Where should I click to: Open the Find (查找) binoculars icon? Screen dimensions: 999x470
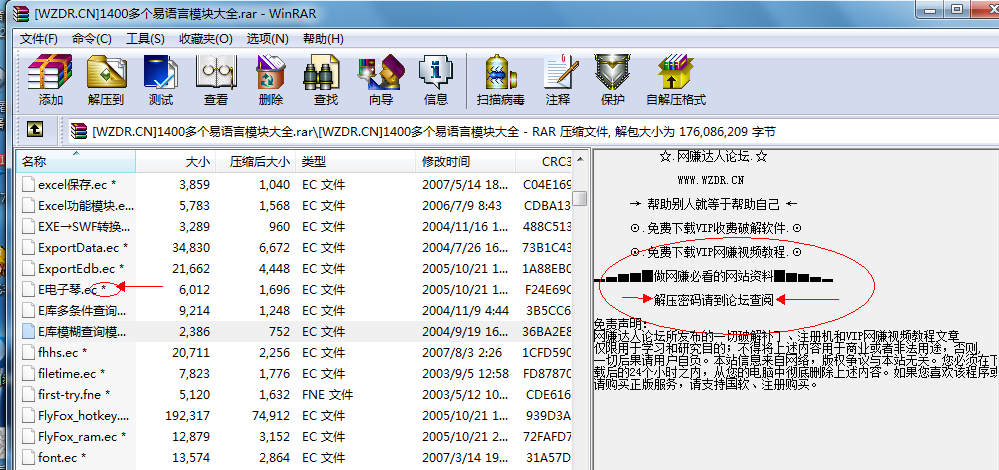click(x=326, y=80)
